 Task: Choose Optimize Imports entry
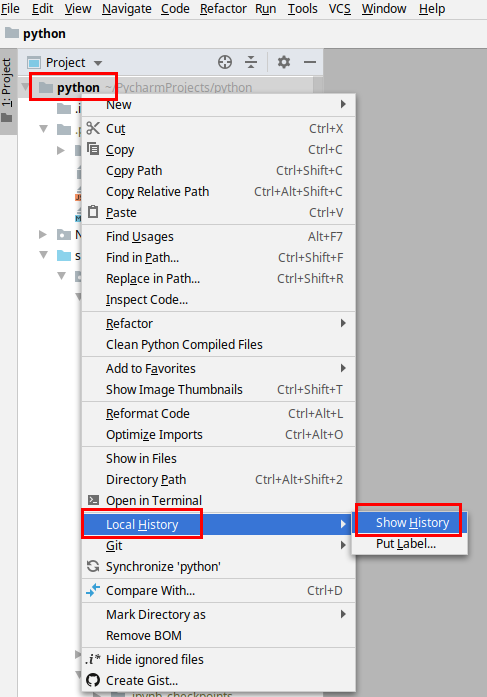[x=219, y=434]
